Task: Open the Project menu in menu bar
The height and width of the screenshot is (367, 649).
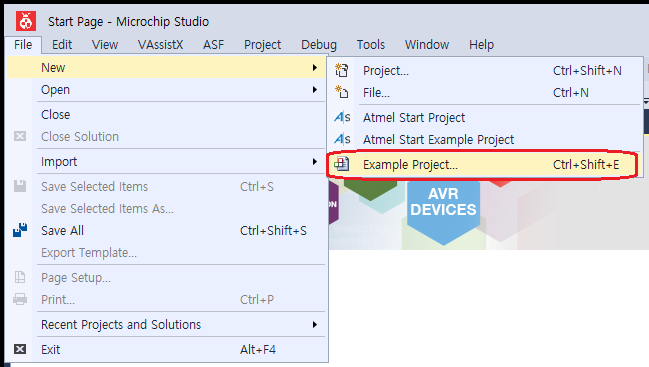Action: click(262, 45)
